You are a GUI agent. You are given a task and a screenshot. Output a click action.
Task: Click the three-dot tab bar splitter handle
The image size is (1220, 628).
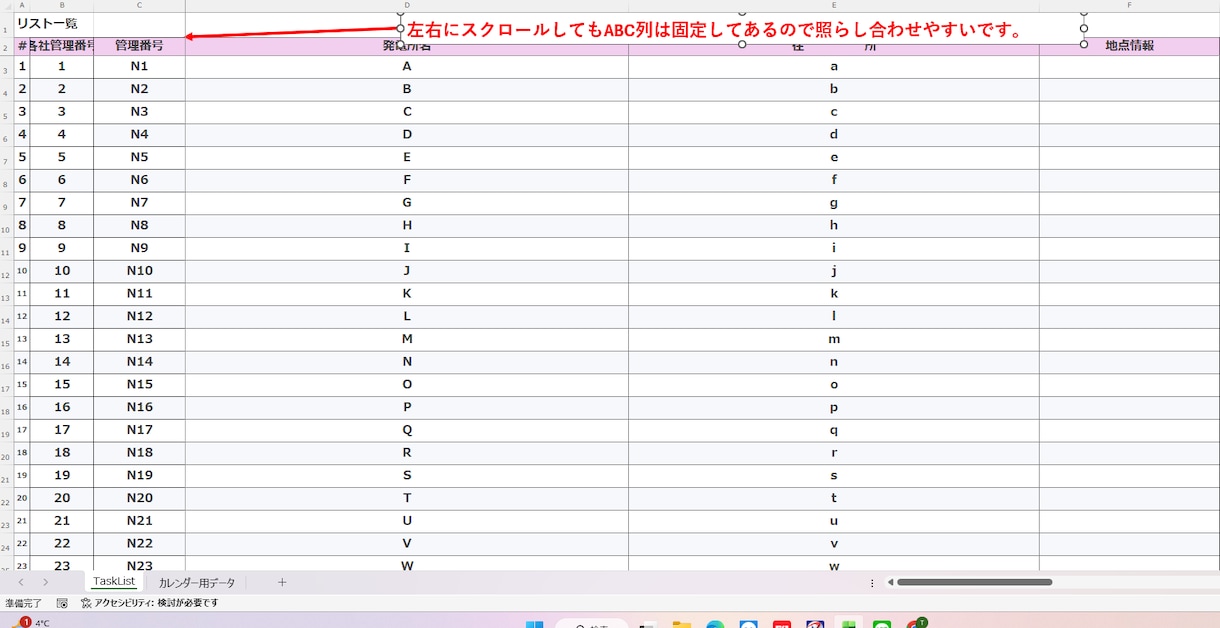click(x=872, y=582)
